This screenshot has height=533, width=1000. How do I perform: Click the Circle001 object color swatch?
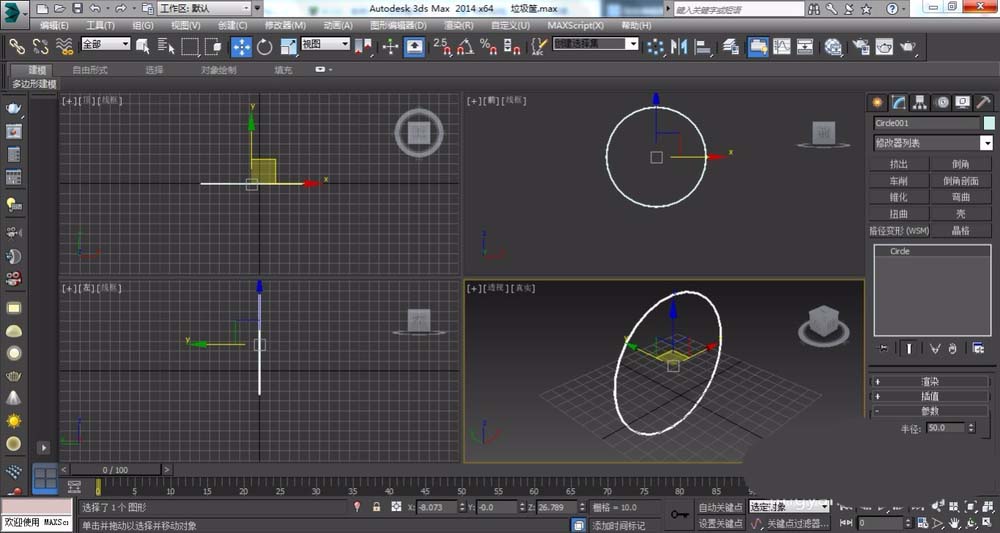[x=989, y=123]
